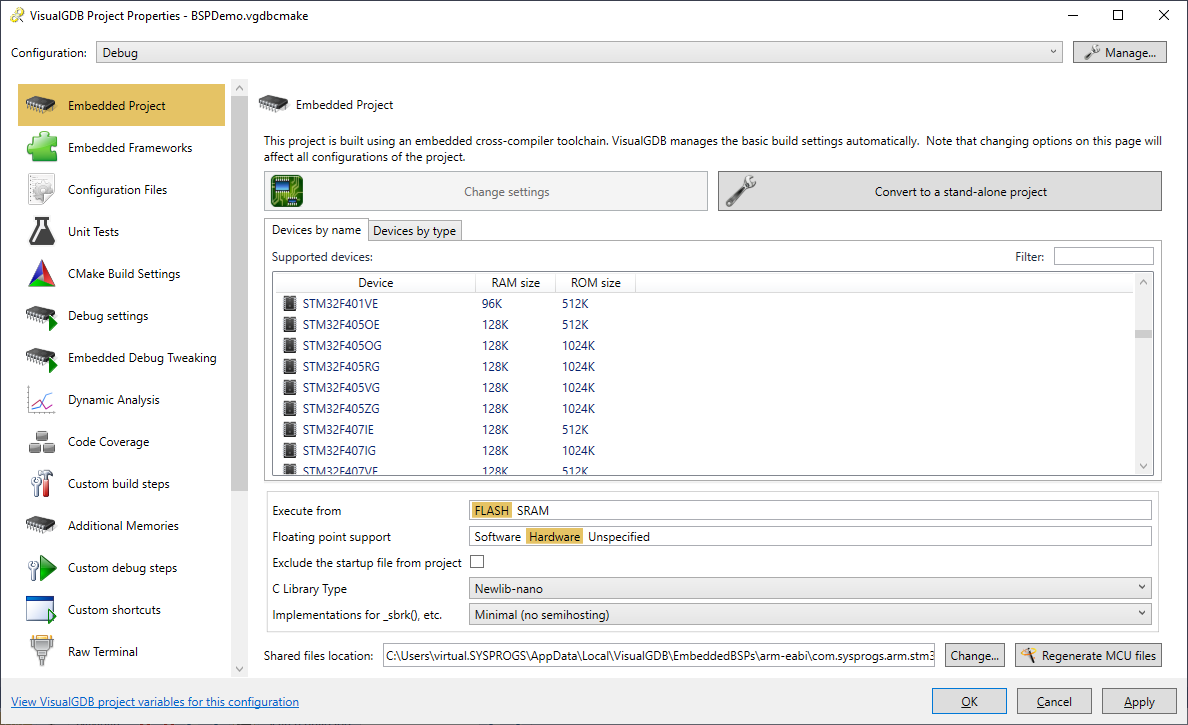The height and width of the screenshot is (725, 1188).
Task: Click the device list scroll-down arrow
Action: click(1143, 467)
